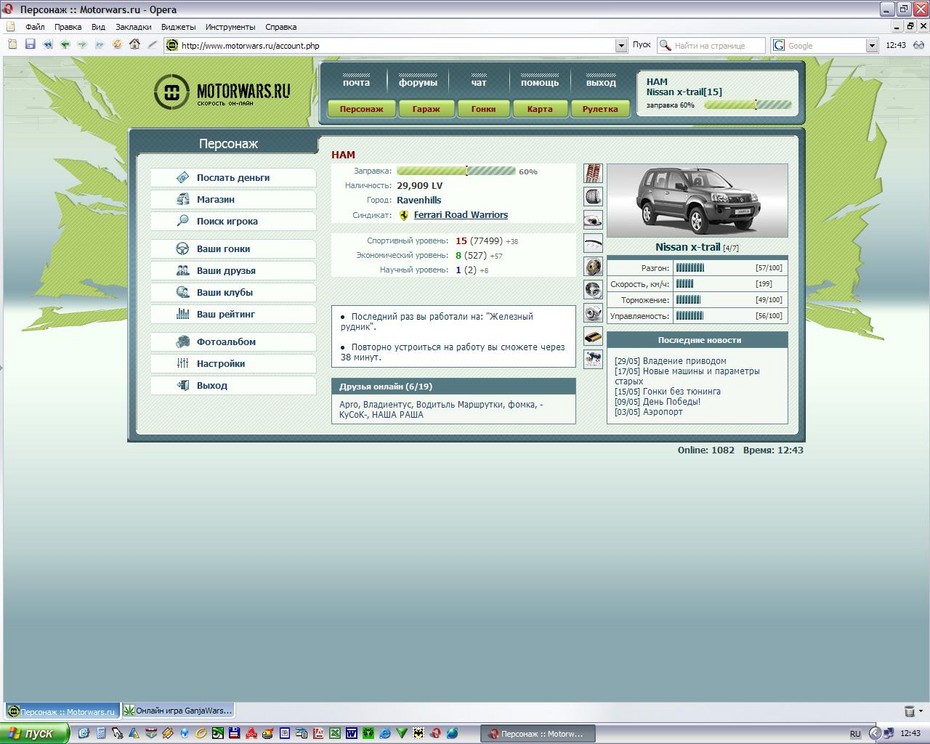Reload the page with the orange refresh icon

[x=117, y=44]
